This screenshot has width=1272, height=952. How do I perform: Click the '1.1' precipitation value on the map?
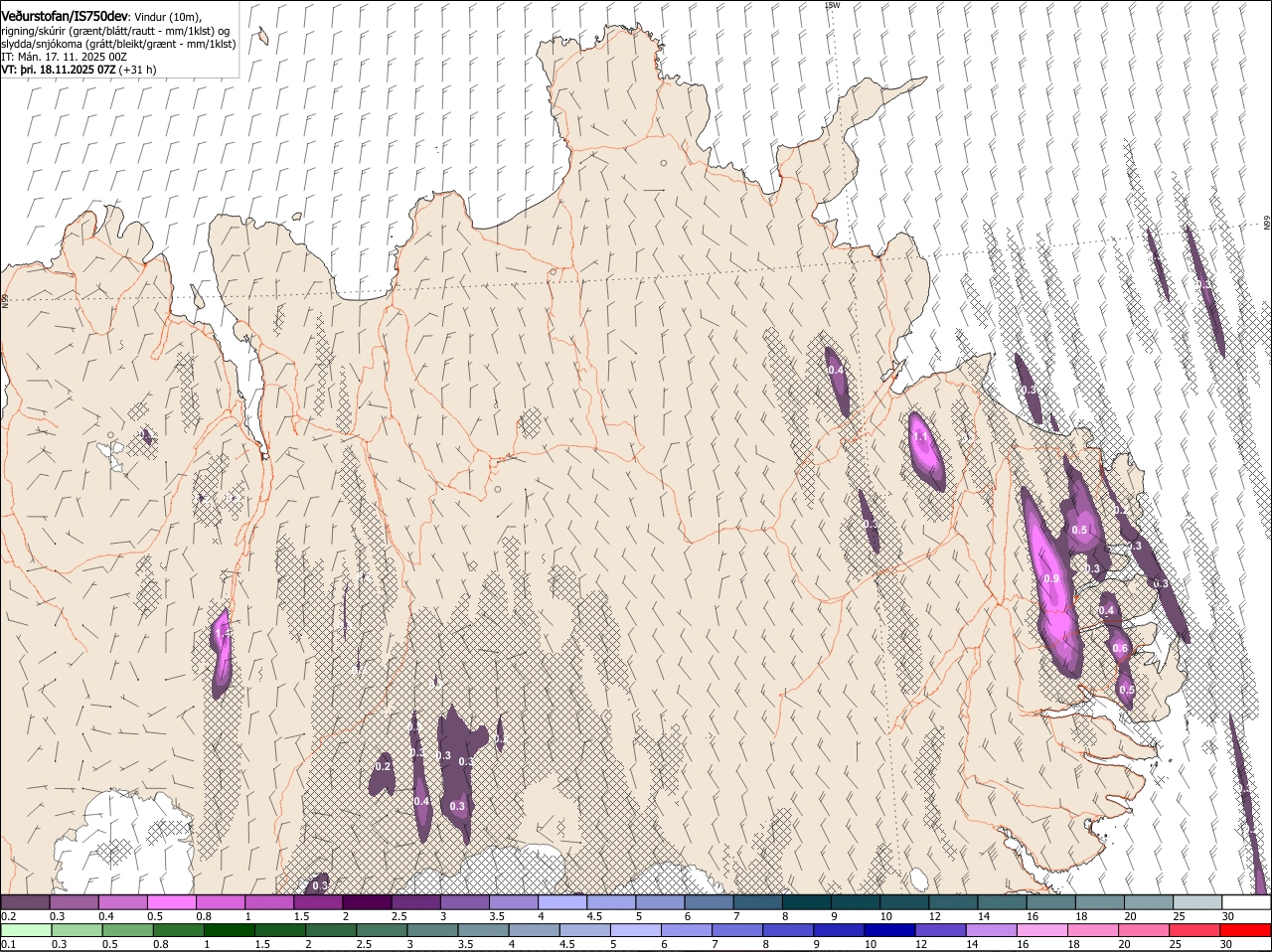tap(919, 438)
